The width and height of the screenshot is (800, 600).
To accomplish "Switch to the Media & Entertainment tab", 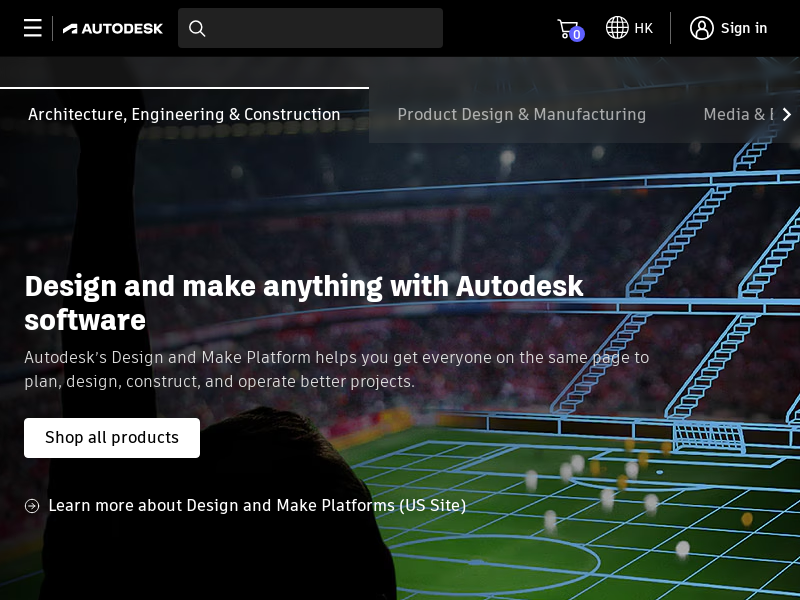I will pyautogui.click(x=738, y=115).
